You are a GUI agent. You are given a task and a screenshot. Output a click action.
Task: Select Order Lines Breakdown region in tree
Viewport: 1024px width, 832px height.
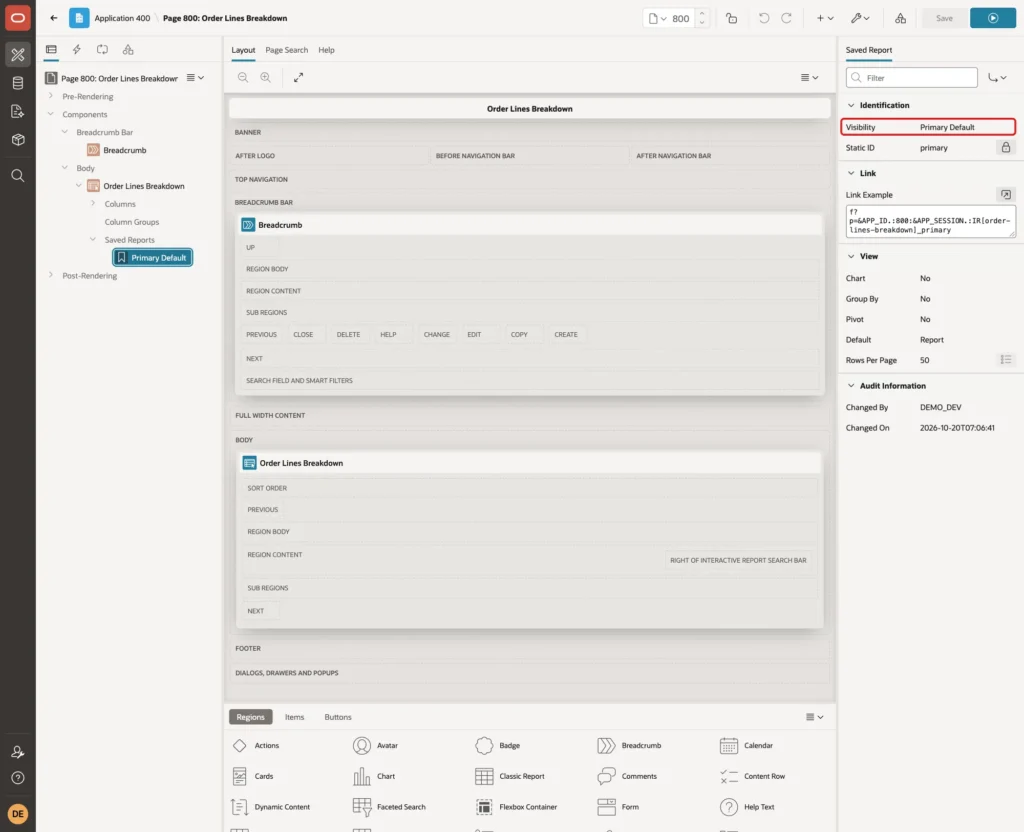(144, 186)
